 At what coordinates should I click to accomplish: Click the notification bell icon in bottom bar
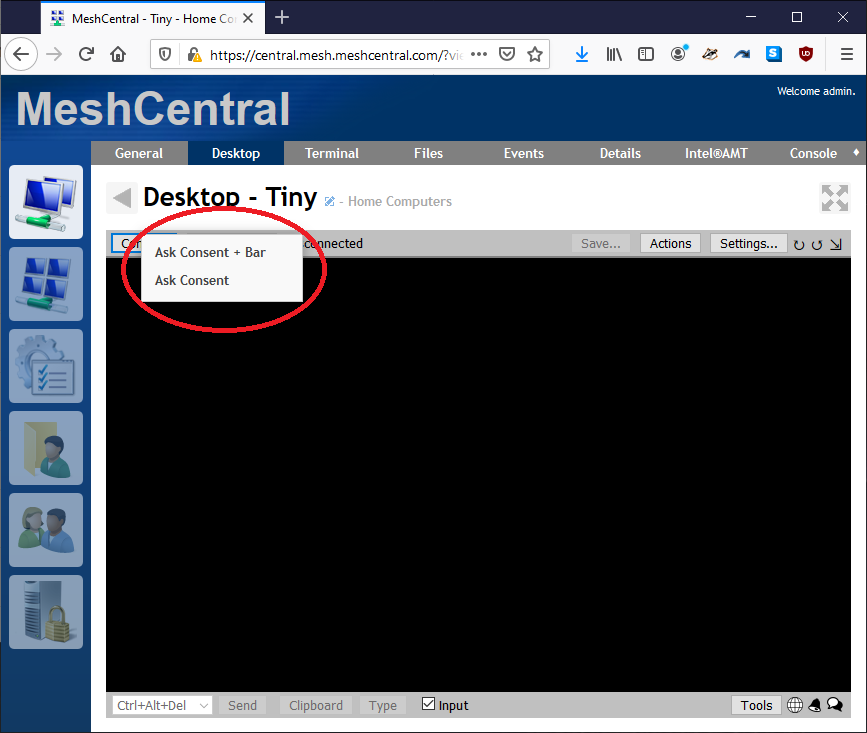point(814,705)
